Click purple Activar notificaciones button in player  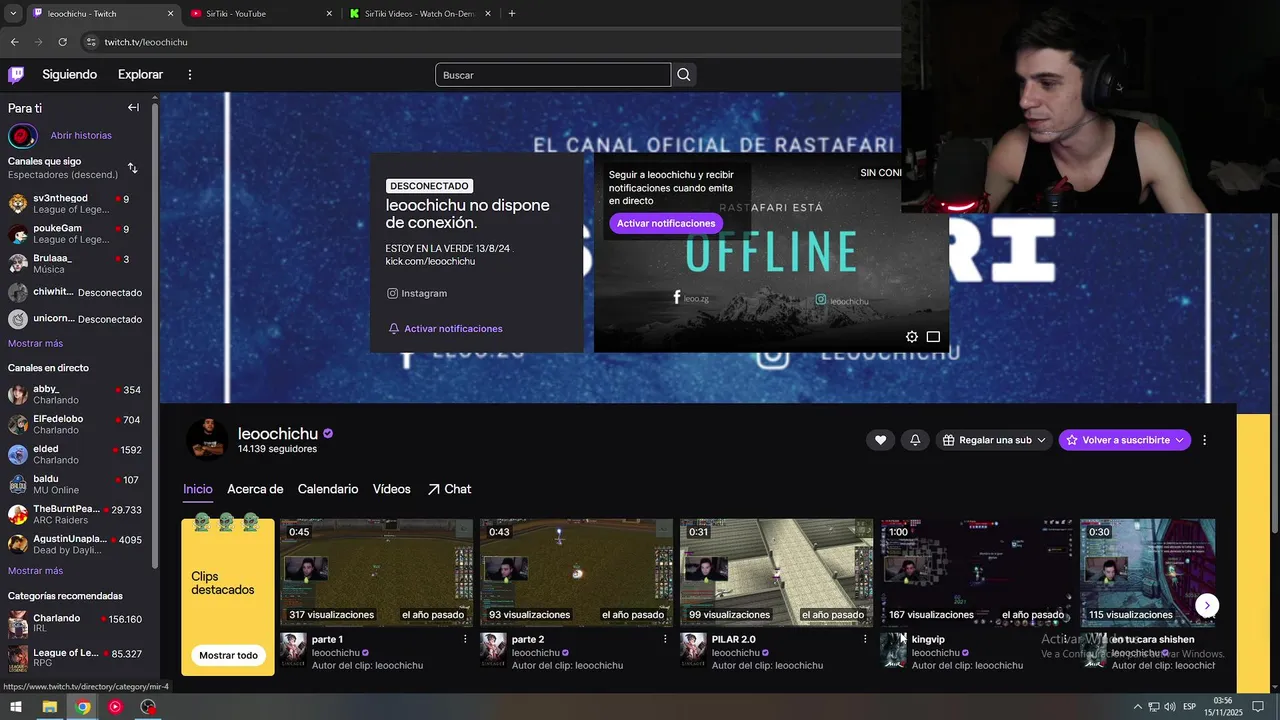[666, 223]
